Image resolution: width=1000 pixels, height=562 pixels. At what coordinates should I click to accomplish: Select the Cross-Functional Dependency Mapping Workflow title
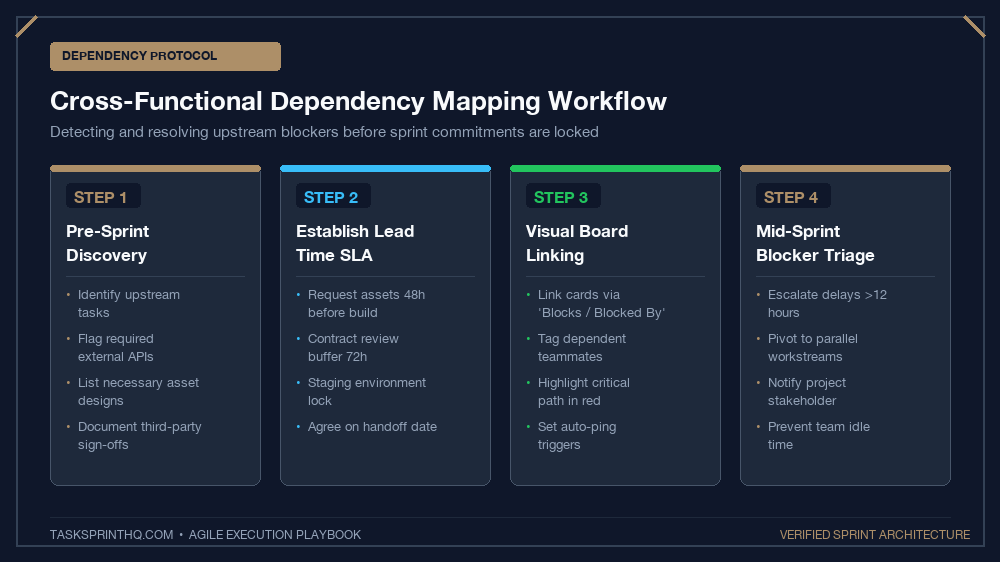(x=358, y=101)
